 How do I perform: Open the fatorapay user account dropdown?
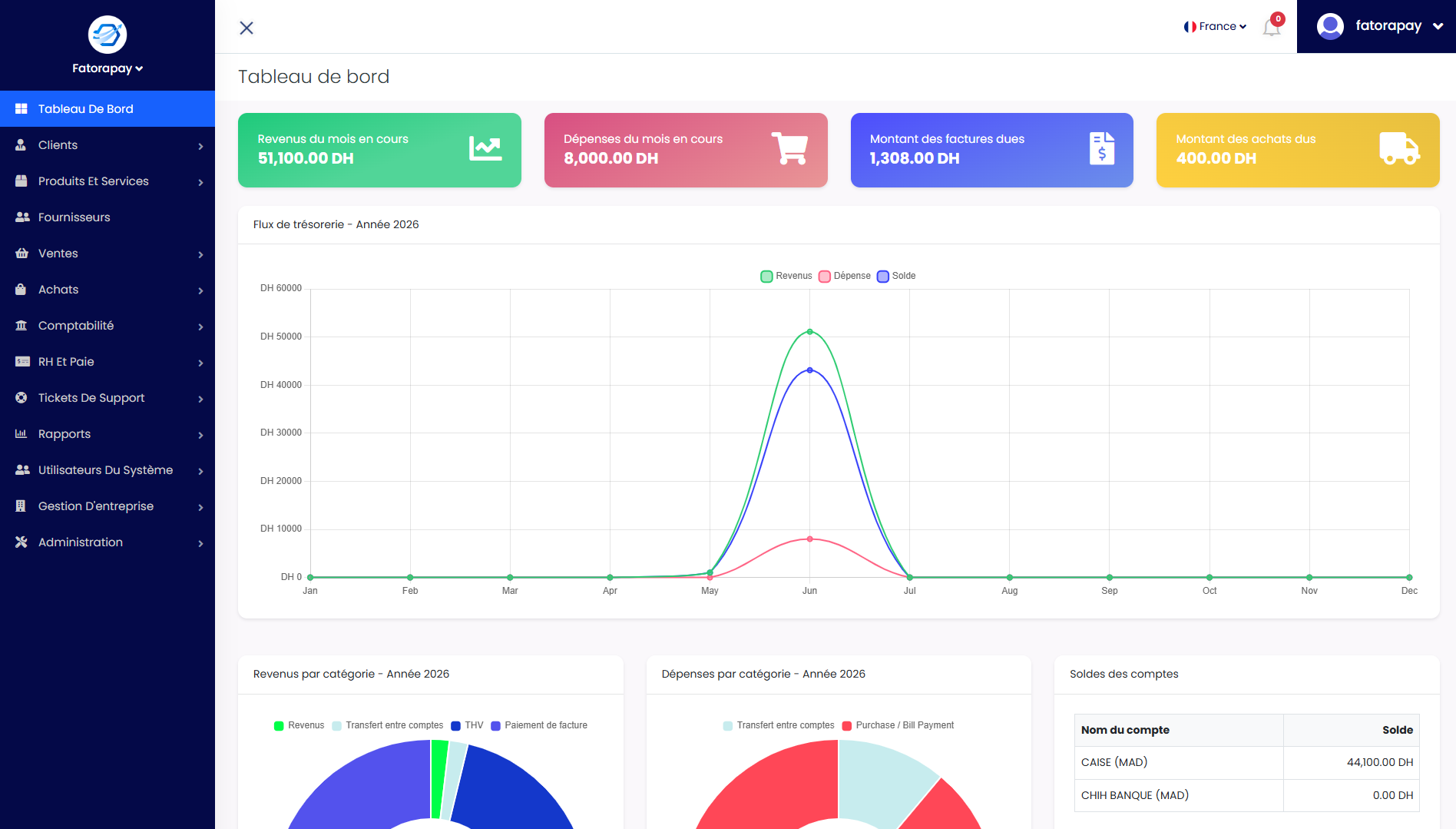coord(1376,26)
